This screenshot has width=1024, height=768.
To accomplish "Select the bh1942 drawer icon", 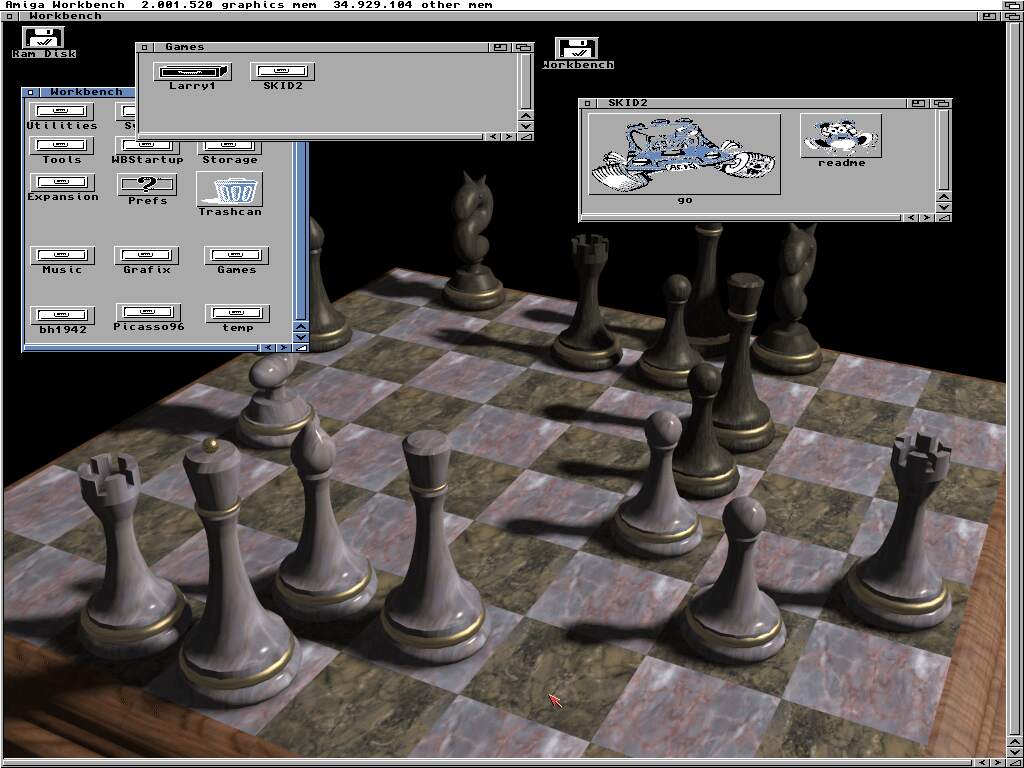I will pos(63,315).
